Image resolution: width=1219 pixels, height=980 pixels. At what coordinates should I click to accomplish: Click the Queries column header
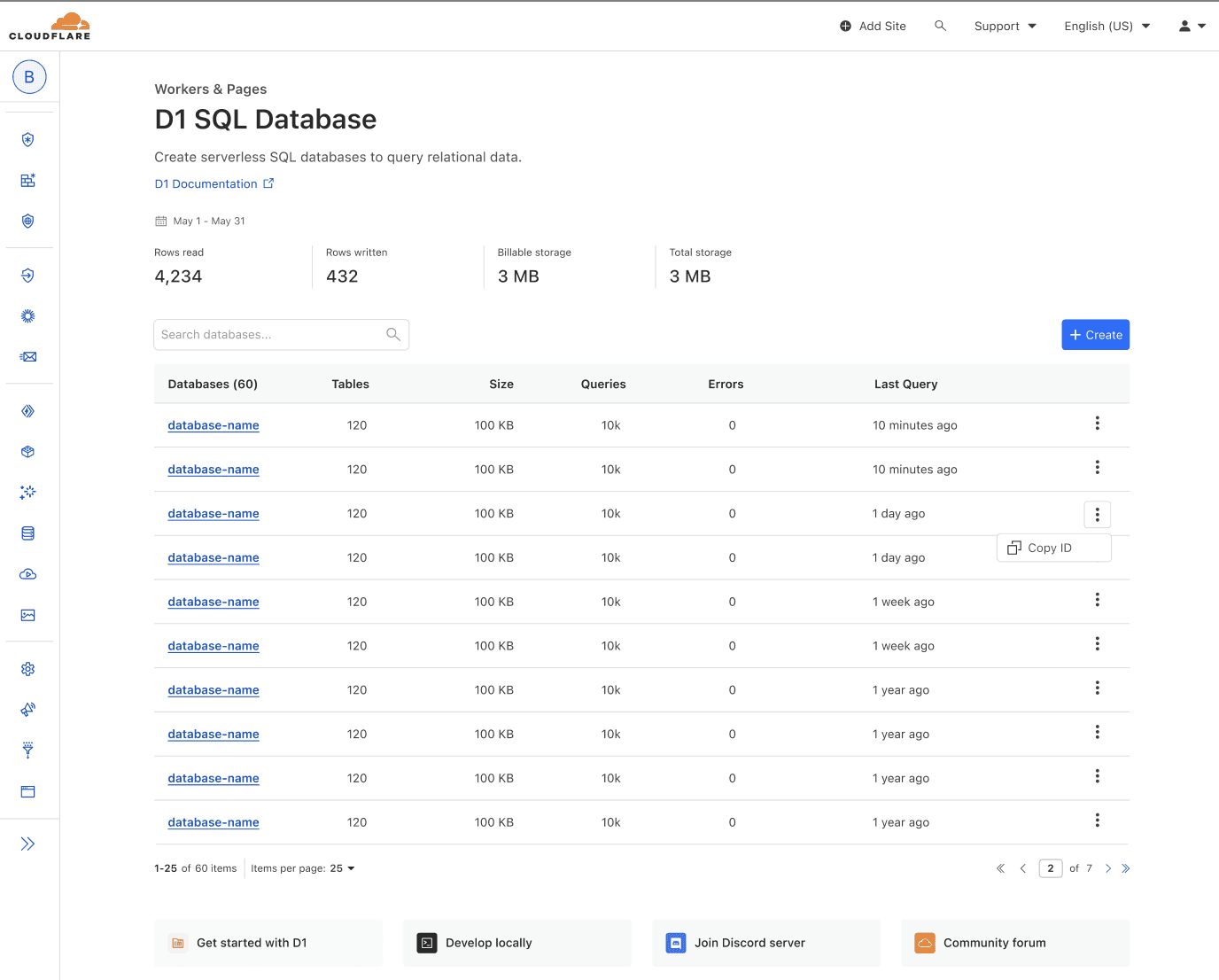pos(603,384)
